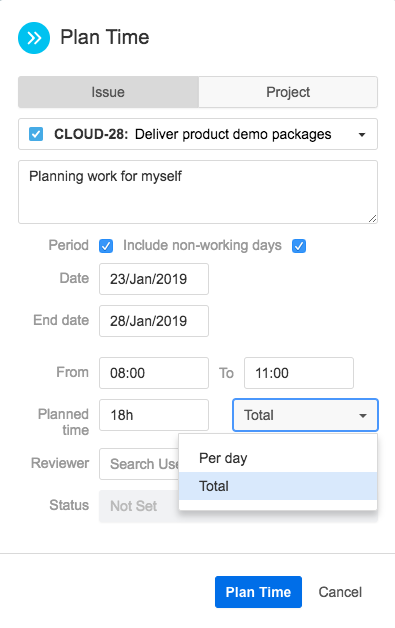Toggle Include non-working days checkbox

[299, 246]
